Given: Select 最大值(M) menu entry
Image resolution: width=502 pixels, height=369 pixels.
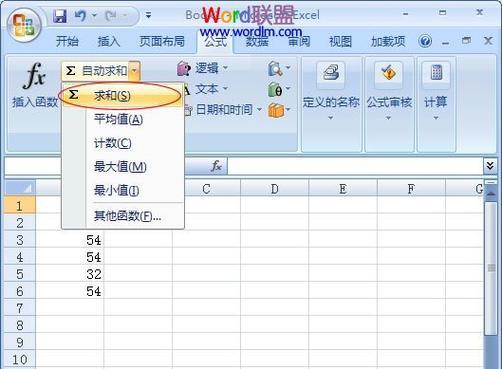Looking at the screenshot, I should tap(123, 167).
